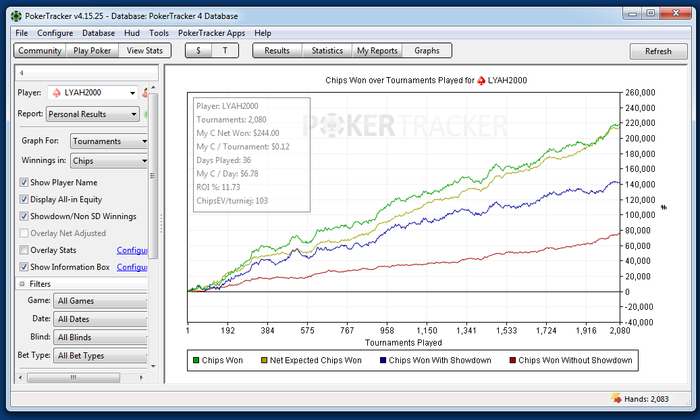Image resolution: width=700 pixels, height=420 pixels.
Task: Click the collapse arrow at top of sidebar
Action: click(21, 72)
